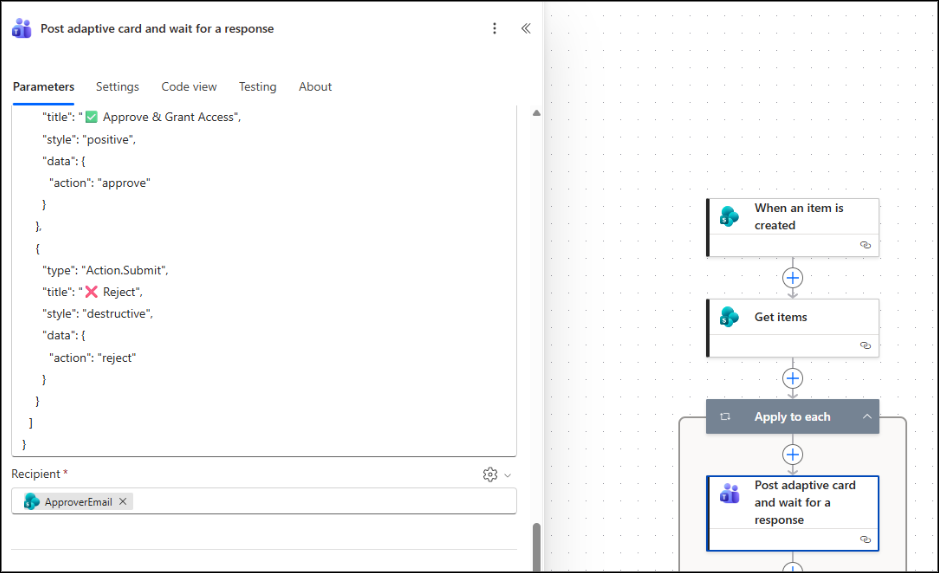
Task: Go to the About tab
Action: pos(315,87)
